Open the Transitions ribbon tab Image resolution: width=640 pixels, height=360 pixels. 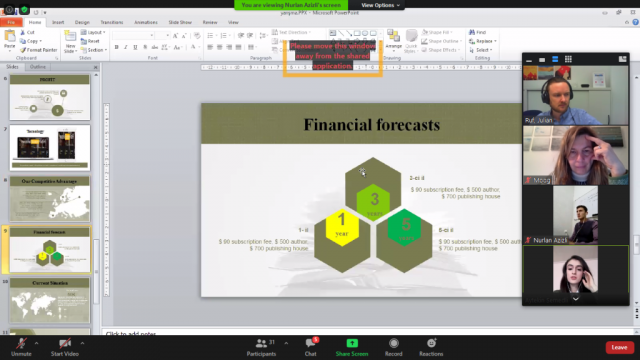(x=112, y=22)
